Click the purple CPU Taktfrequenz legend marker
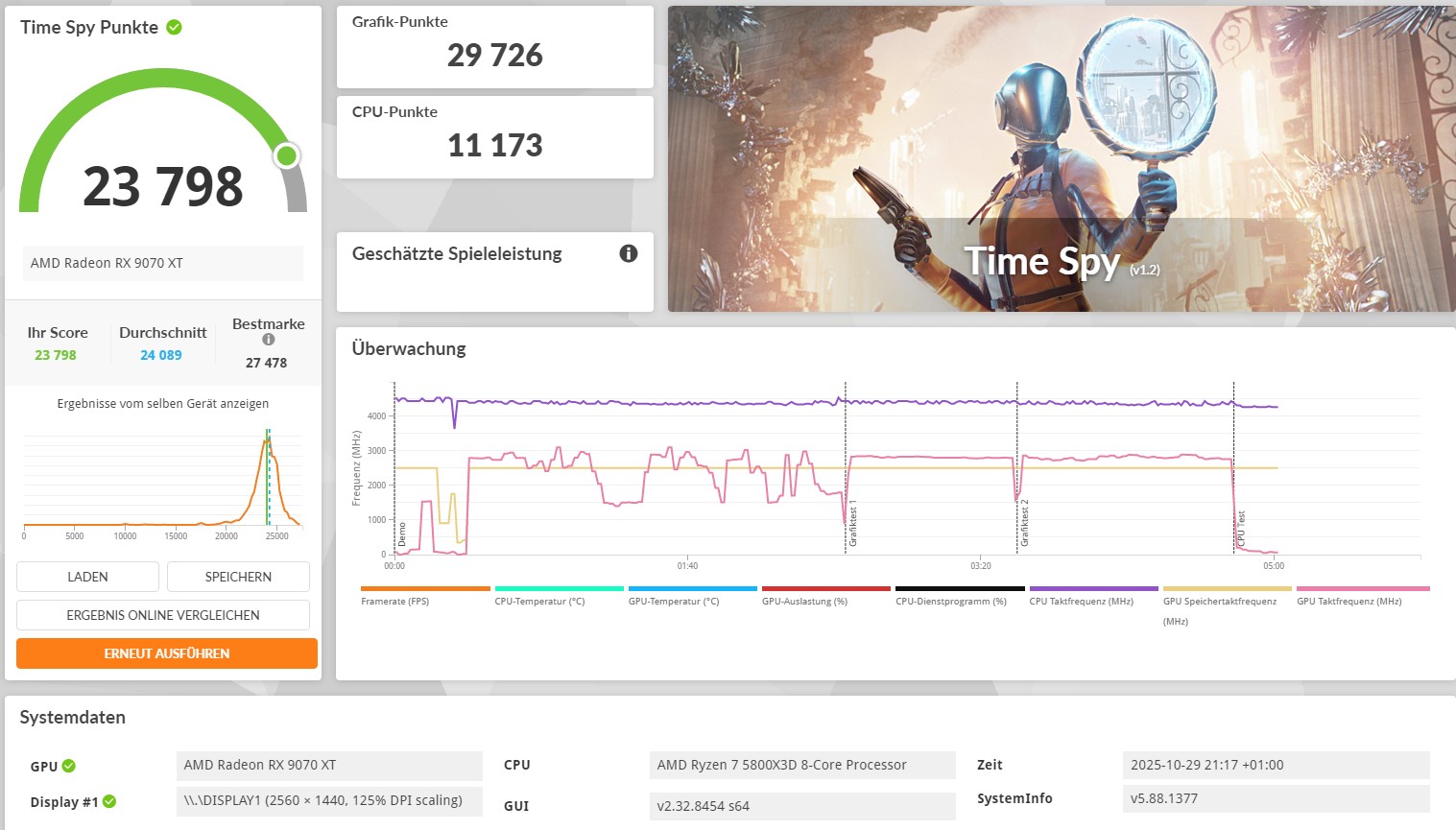This screenshot has width=1456, height=830. (1093, 586)
